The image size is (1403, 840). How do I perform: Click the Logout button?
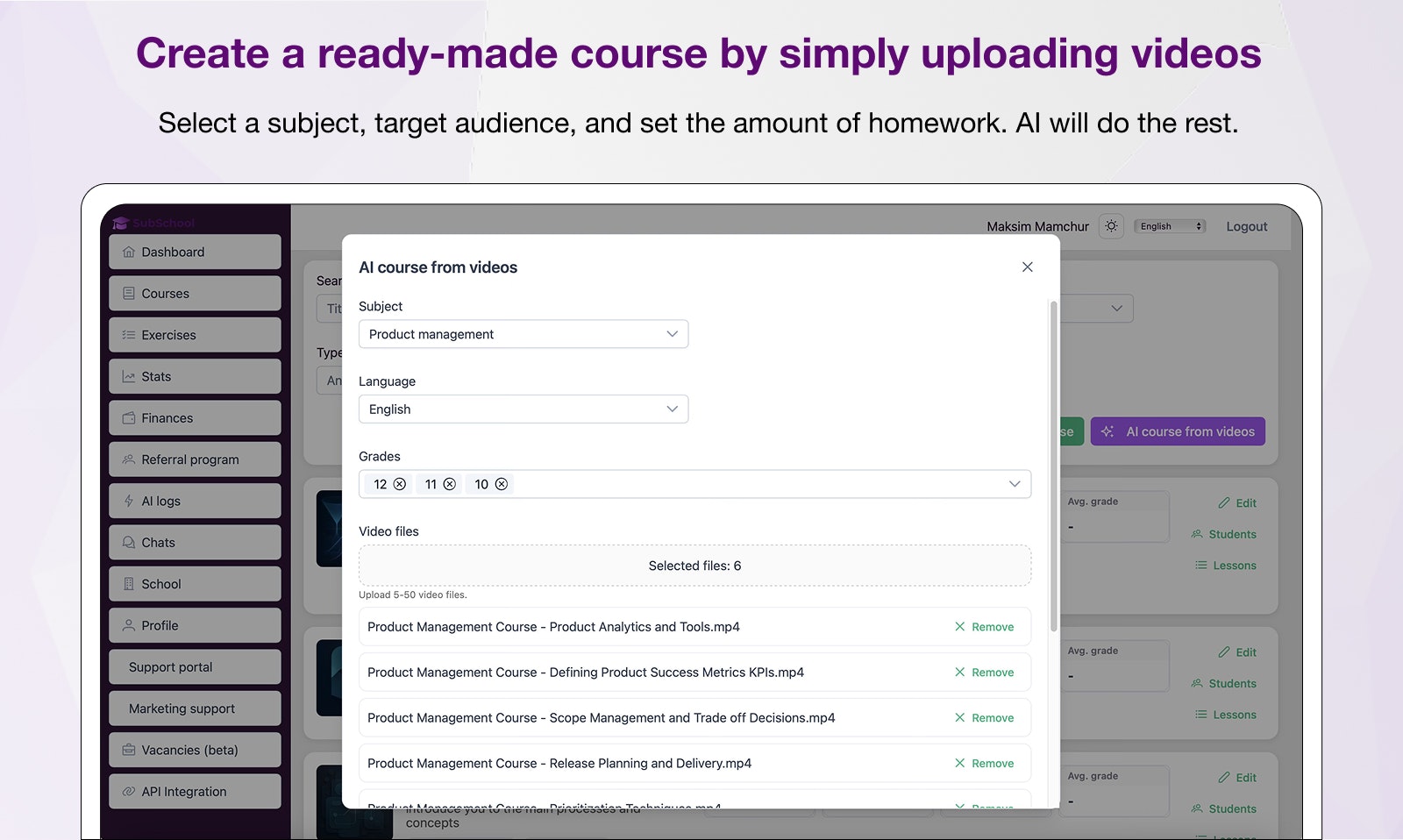click(x=1246, y=225)
